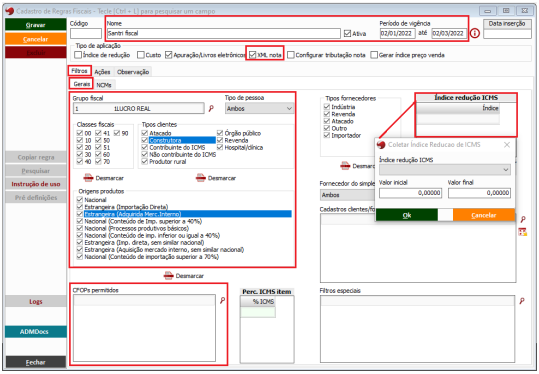Enable Índice de redução checkbox
The width and height of the screenshot is (539, 374).
pyautogui.click(x=78, y=55)
